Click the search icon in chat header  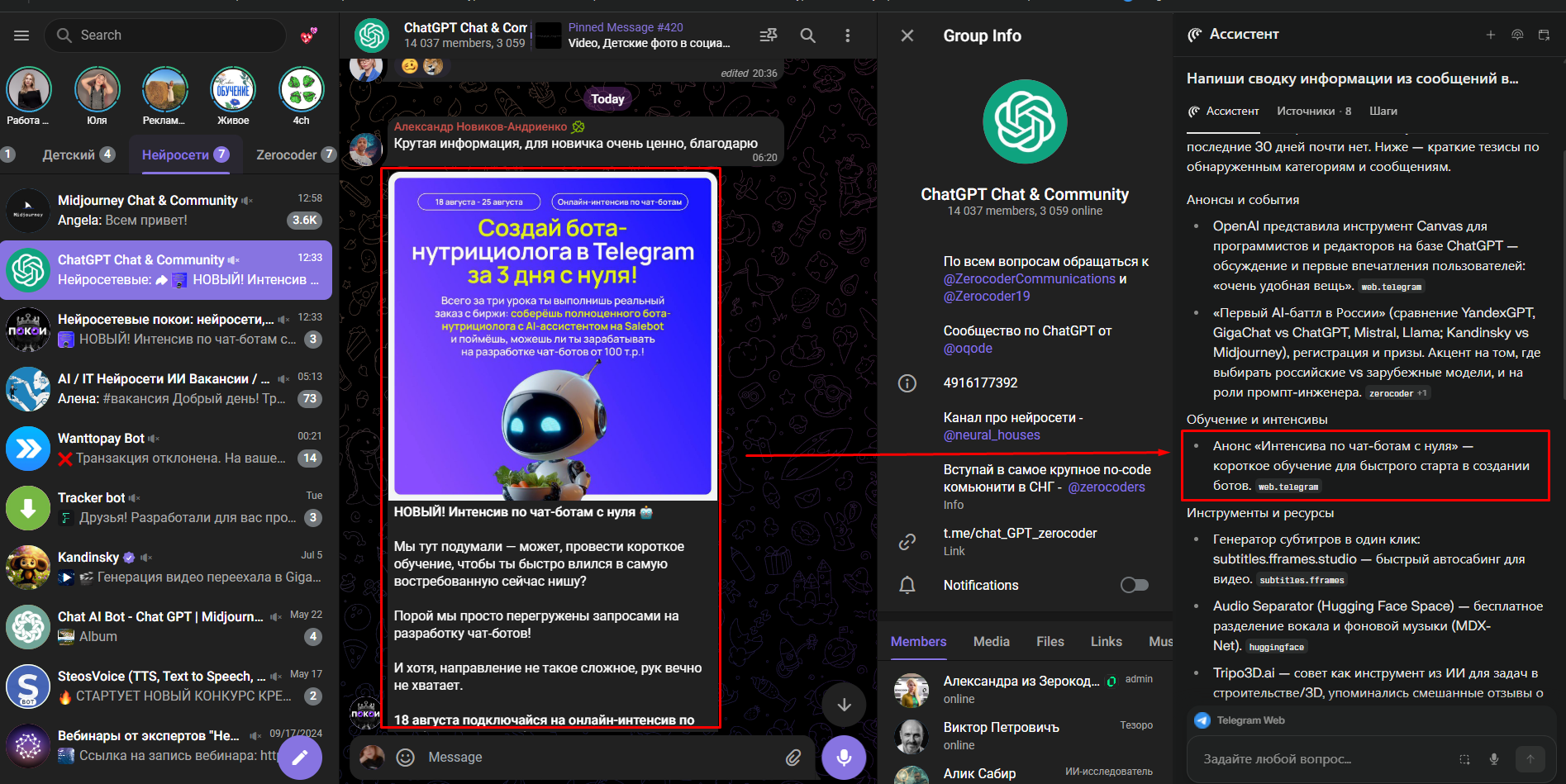click(807, 36)
